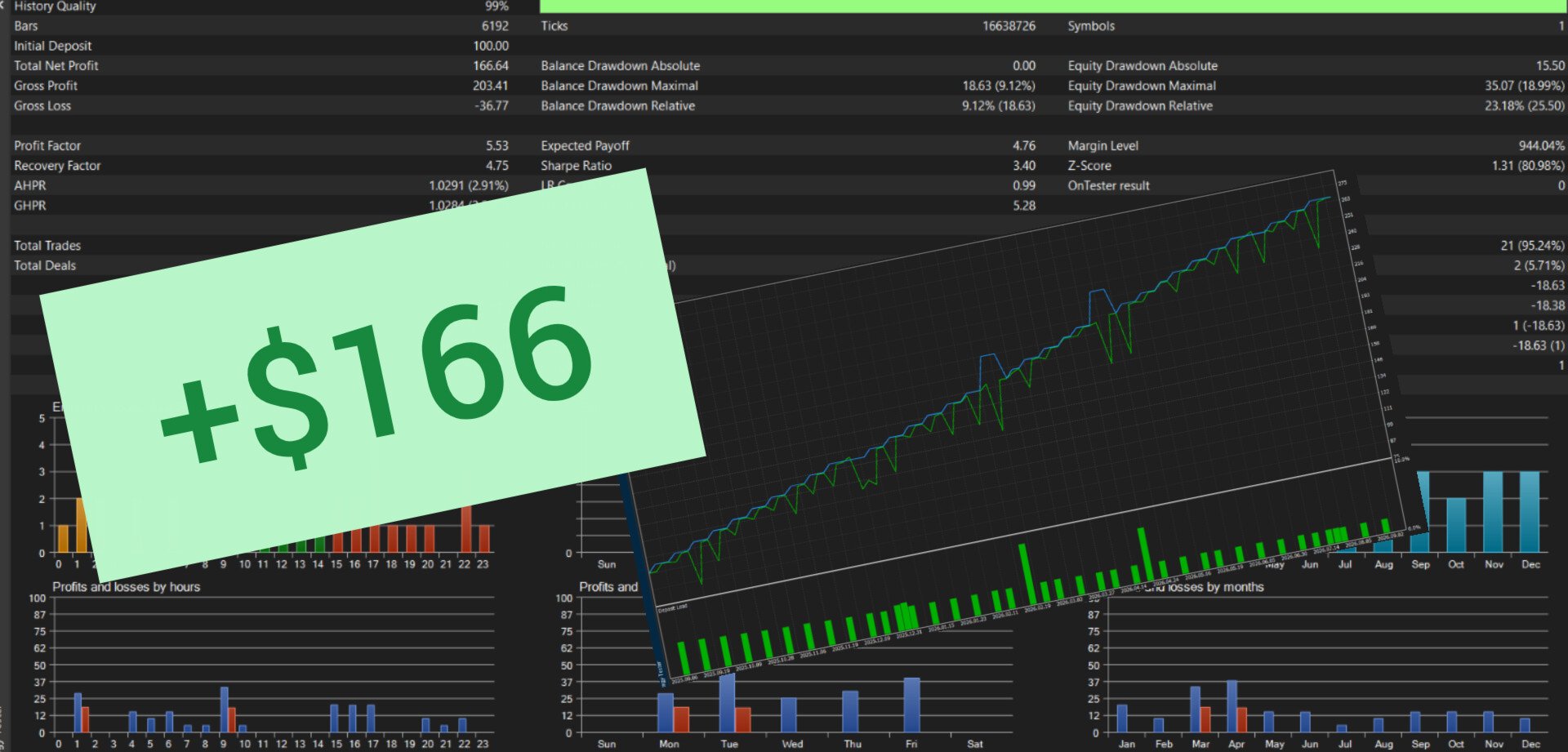
Task: Select the Total Net Profit value 166.64
Action: [490, 65]
